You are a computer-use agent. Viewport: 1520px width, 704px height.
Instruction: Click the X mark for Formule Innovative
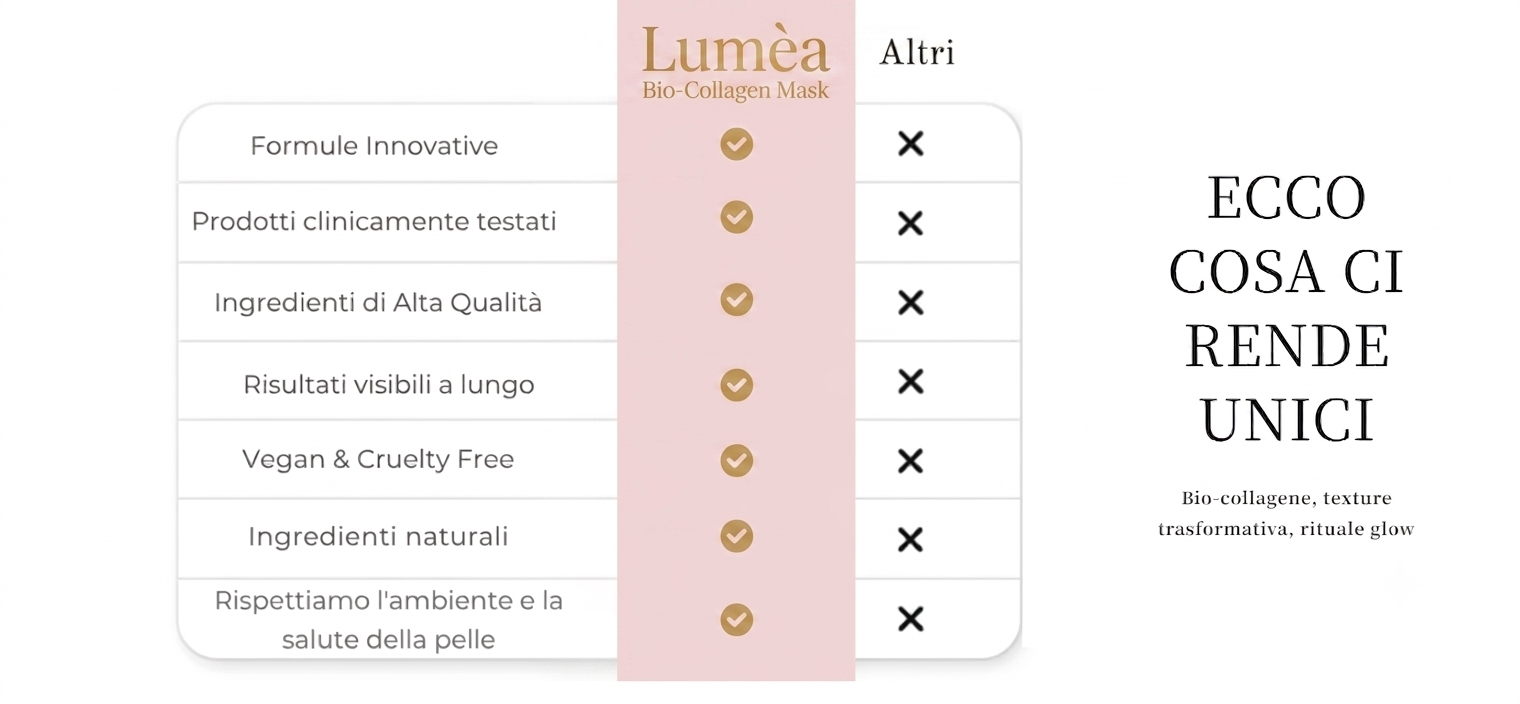point(910,144)
